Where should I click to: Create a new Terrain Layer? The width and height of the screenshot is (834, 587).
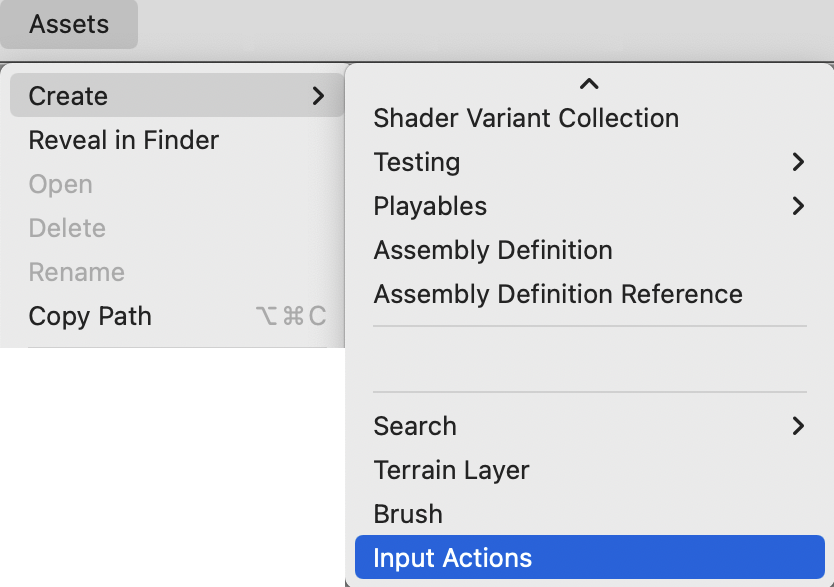tap(451, 470)
